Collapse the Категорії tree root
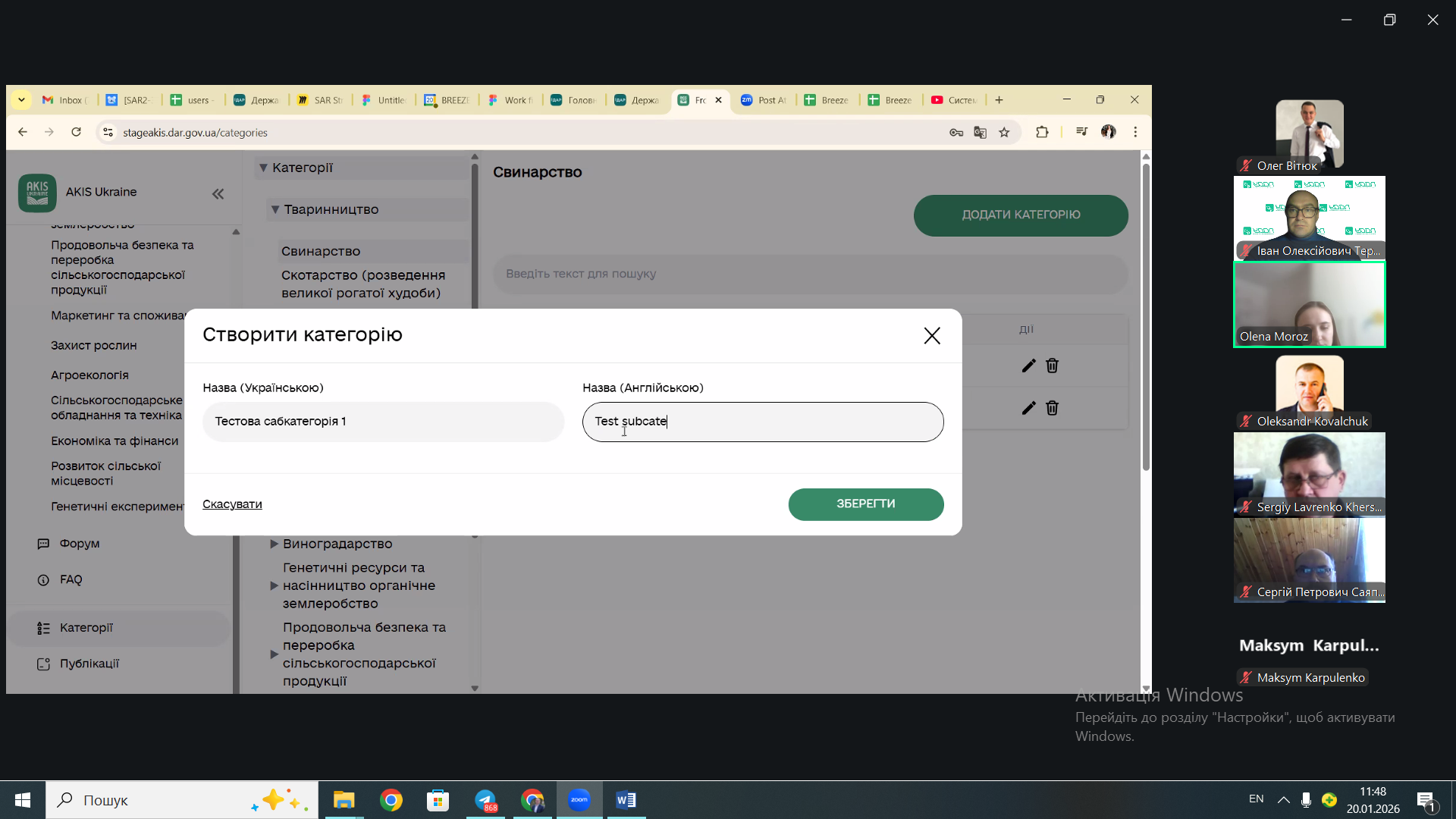1456x819 pixels. 263,168
